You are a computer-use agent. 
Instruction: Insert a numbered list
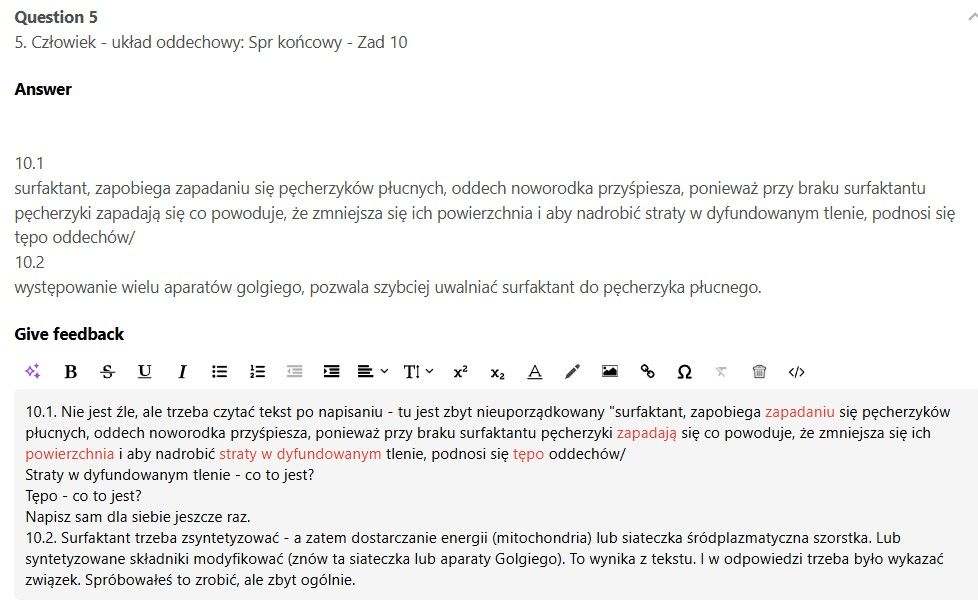257,372
